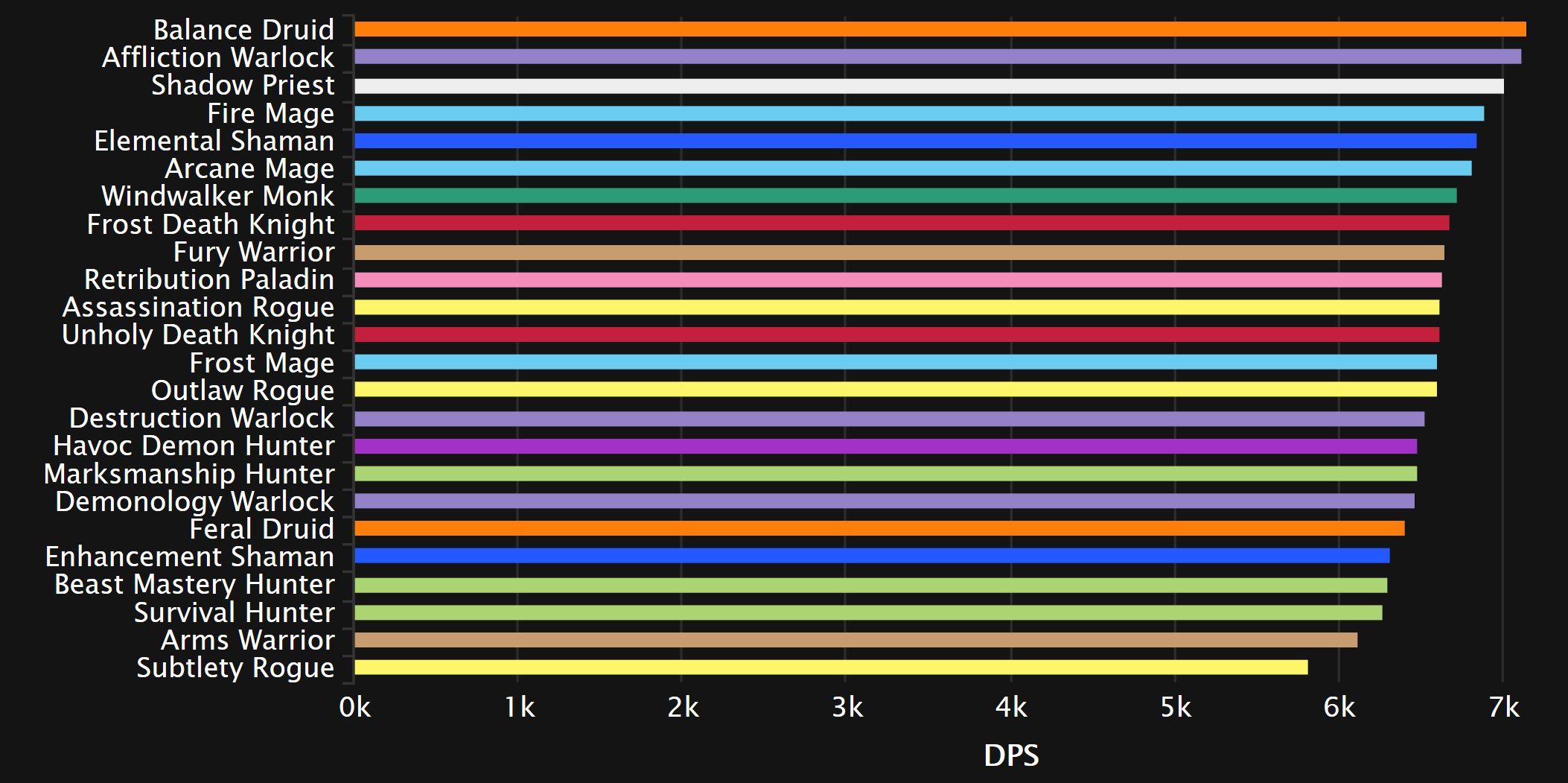Click the Affliction Warlock label

[218, 57]
